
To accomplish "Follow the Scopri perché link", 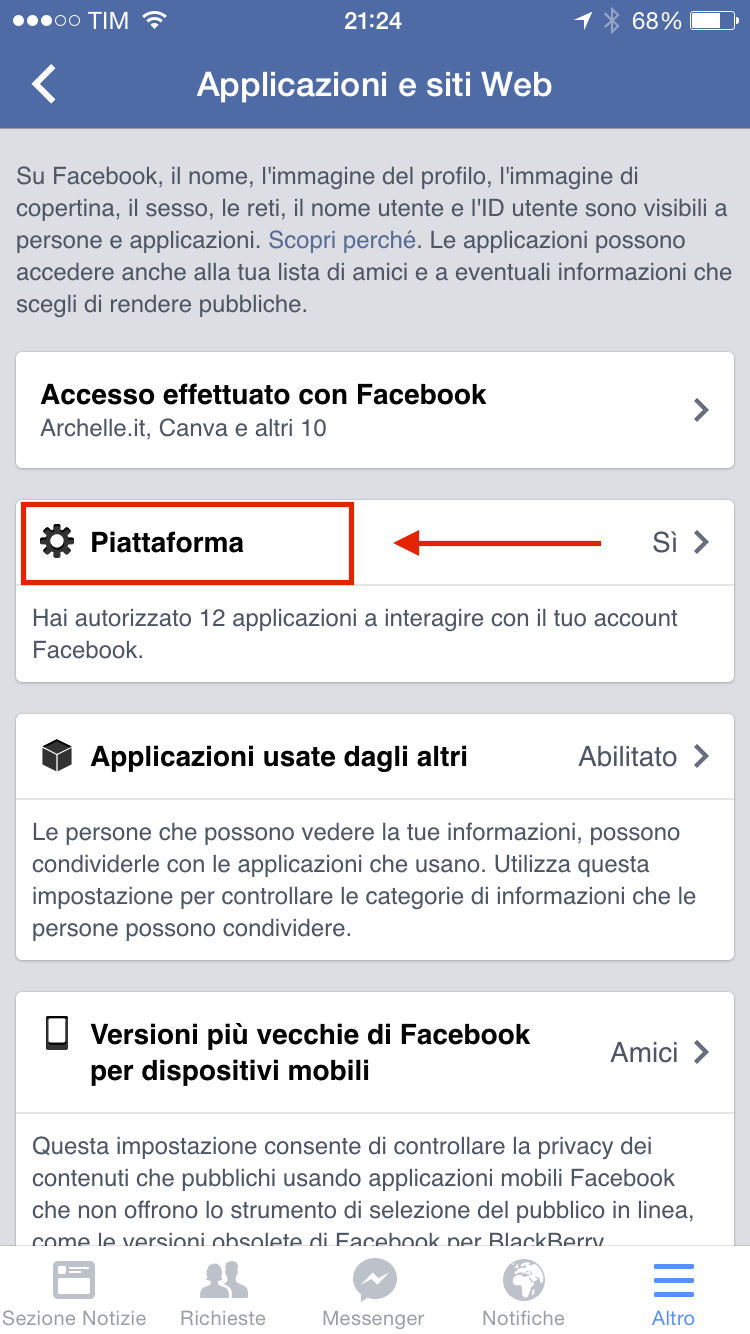I will click(342, 240).
